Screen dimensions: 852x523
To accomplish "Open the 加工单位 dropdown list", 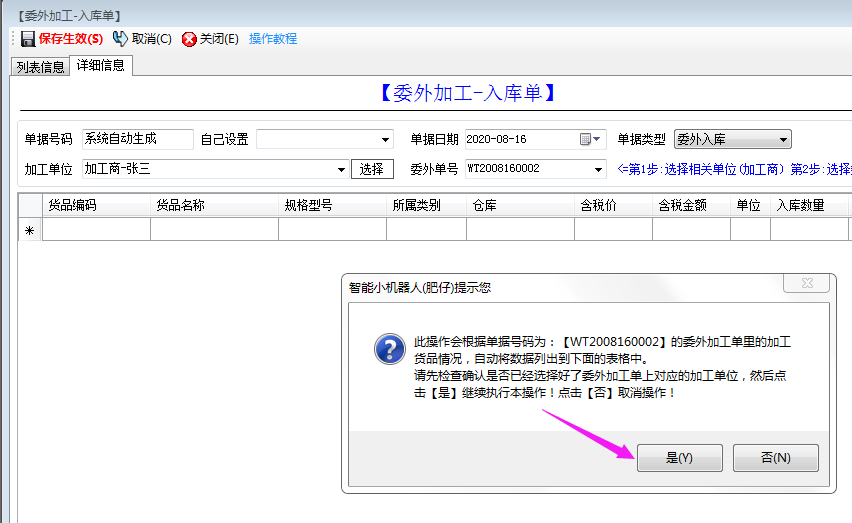I will [x=342, y=169].
